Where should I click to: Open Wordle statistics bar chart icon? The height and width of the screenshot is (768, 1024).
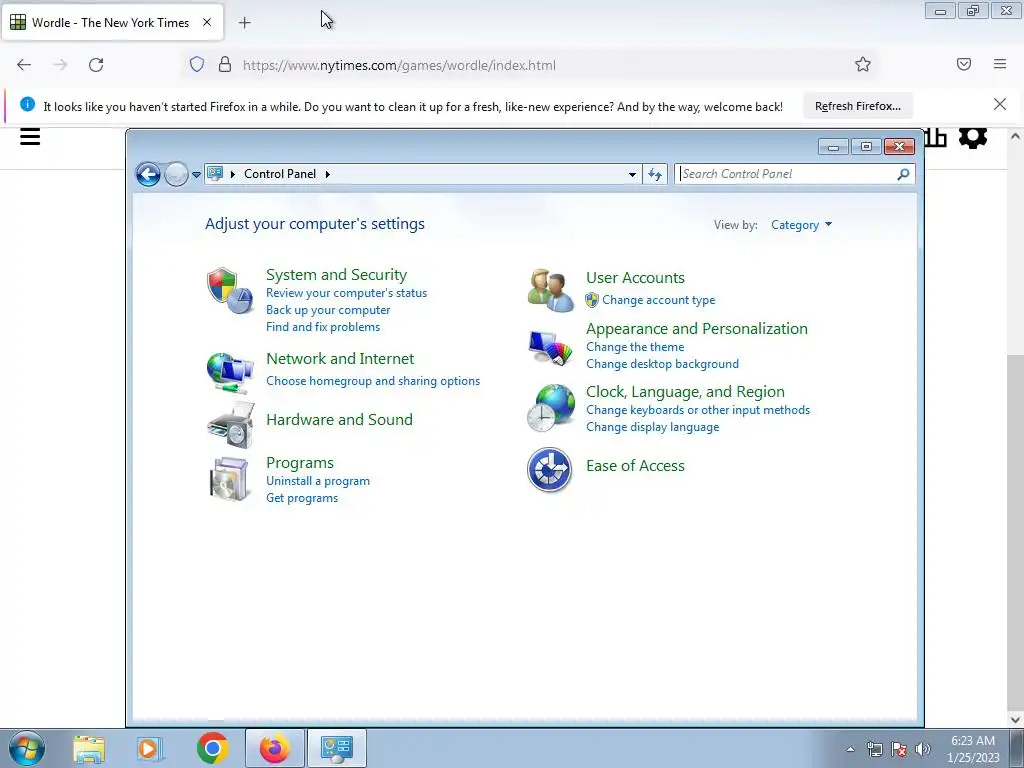(x=935, y=137)
